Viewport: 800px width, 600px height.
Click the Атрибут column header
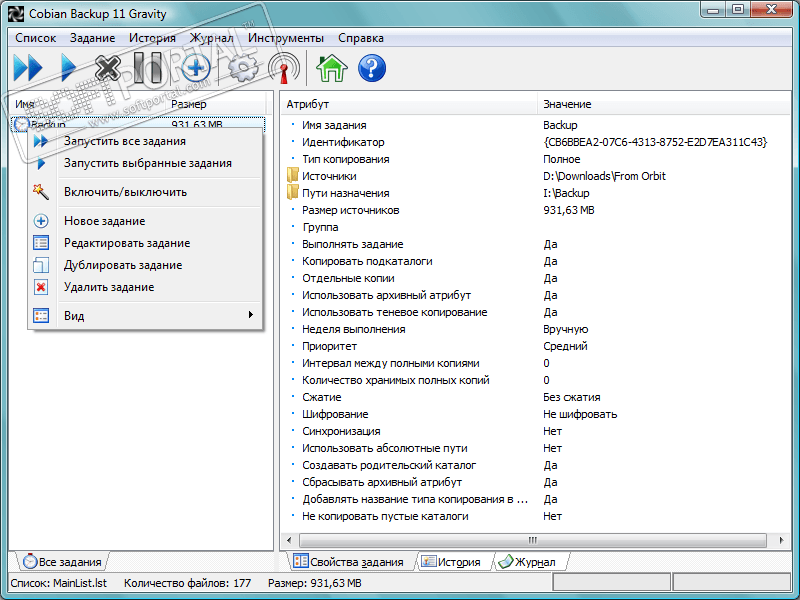409,104
